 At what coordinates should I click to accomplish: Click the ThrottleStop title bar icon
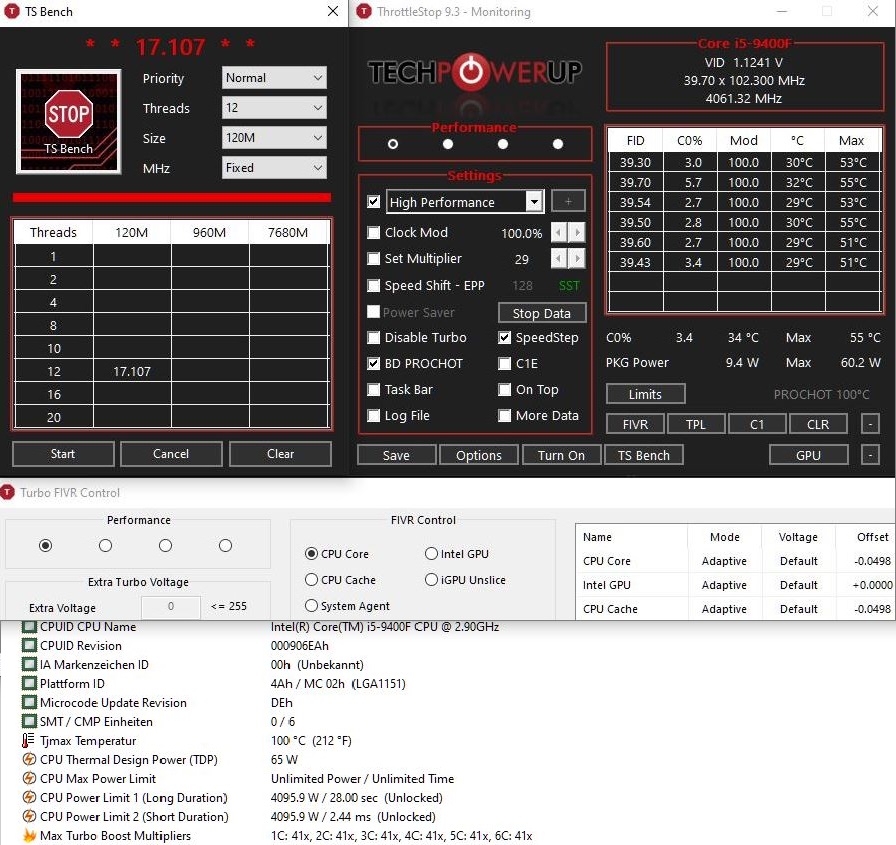click(363, 11)
